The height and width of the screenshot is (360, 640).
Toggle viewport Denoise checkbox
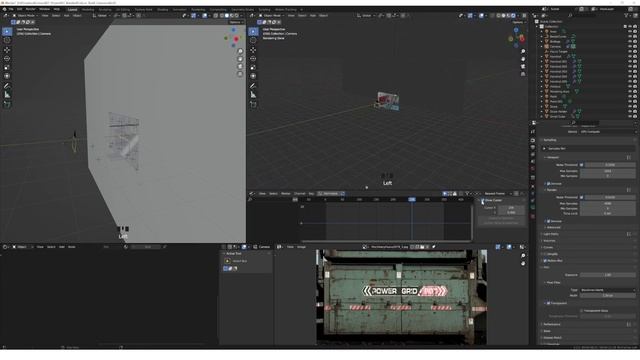[548, 184]
